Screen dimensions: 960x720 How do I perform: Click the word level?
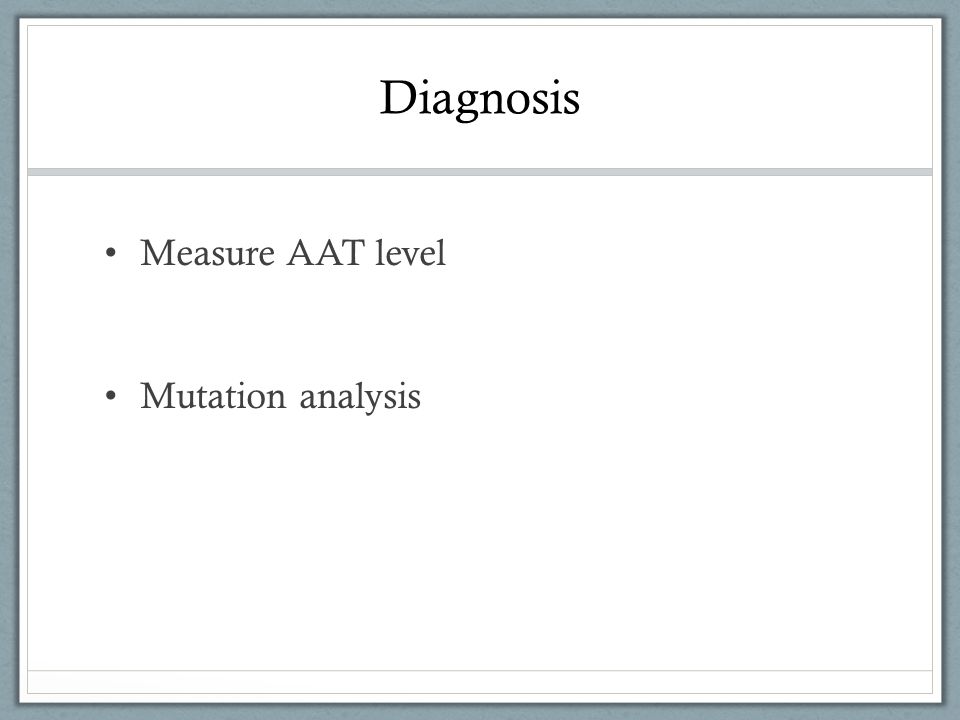411,252
